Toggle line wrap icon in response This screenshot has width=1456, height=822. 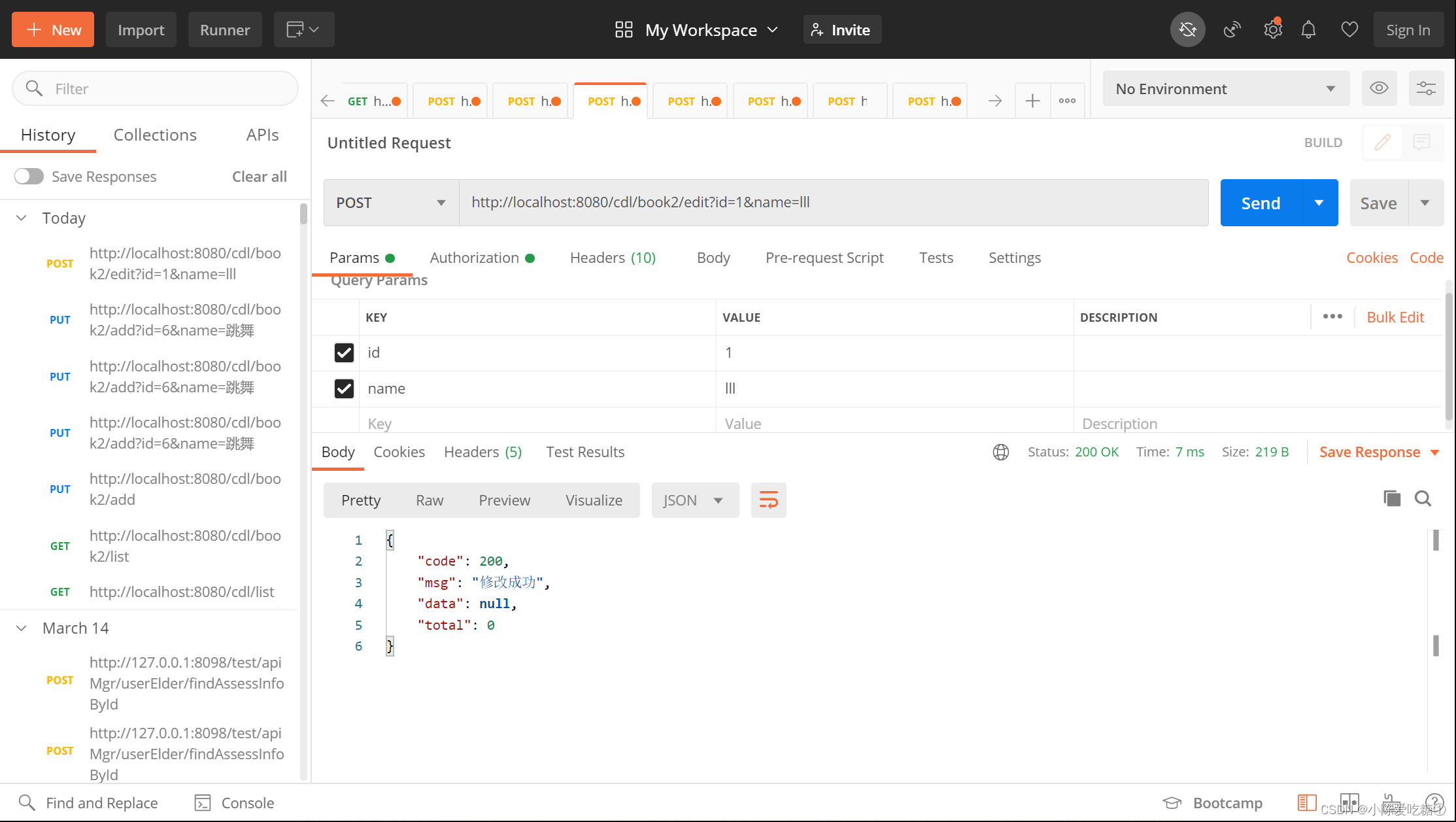pyautogui.click(x=768, y=501)
